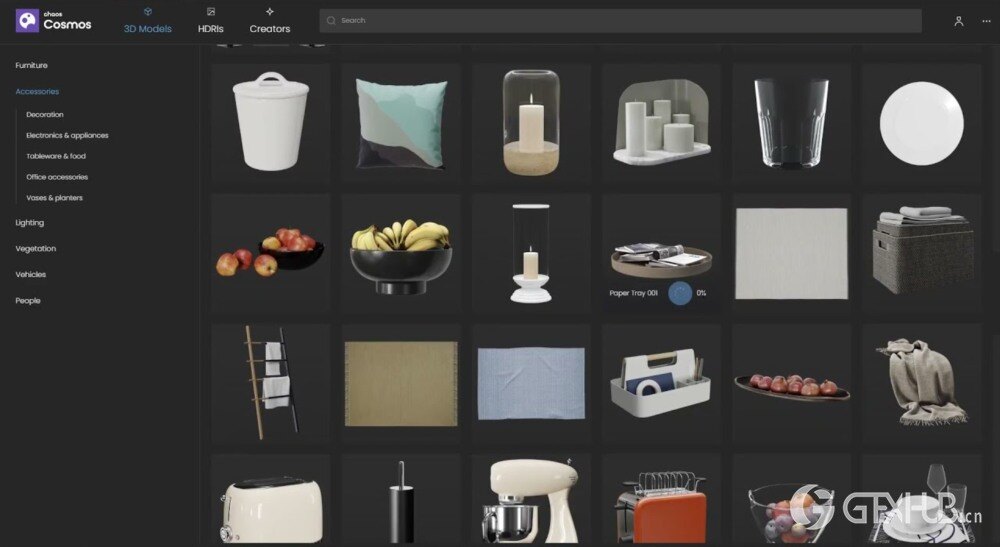Image resolution: width=1000 pixels, height=547 pixels.
Task: Select Electronics & appliances subcategory
Action: click(67, 135)
